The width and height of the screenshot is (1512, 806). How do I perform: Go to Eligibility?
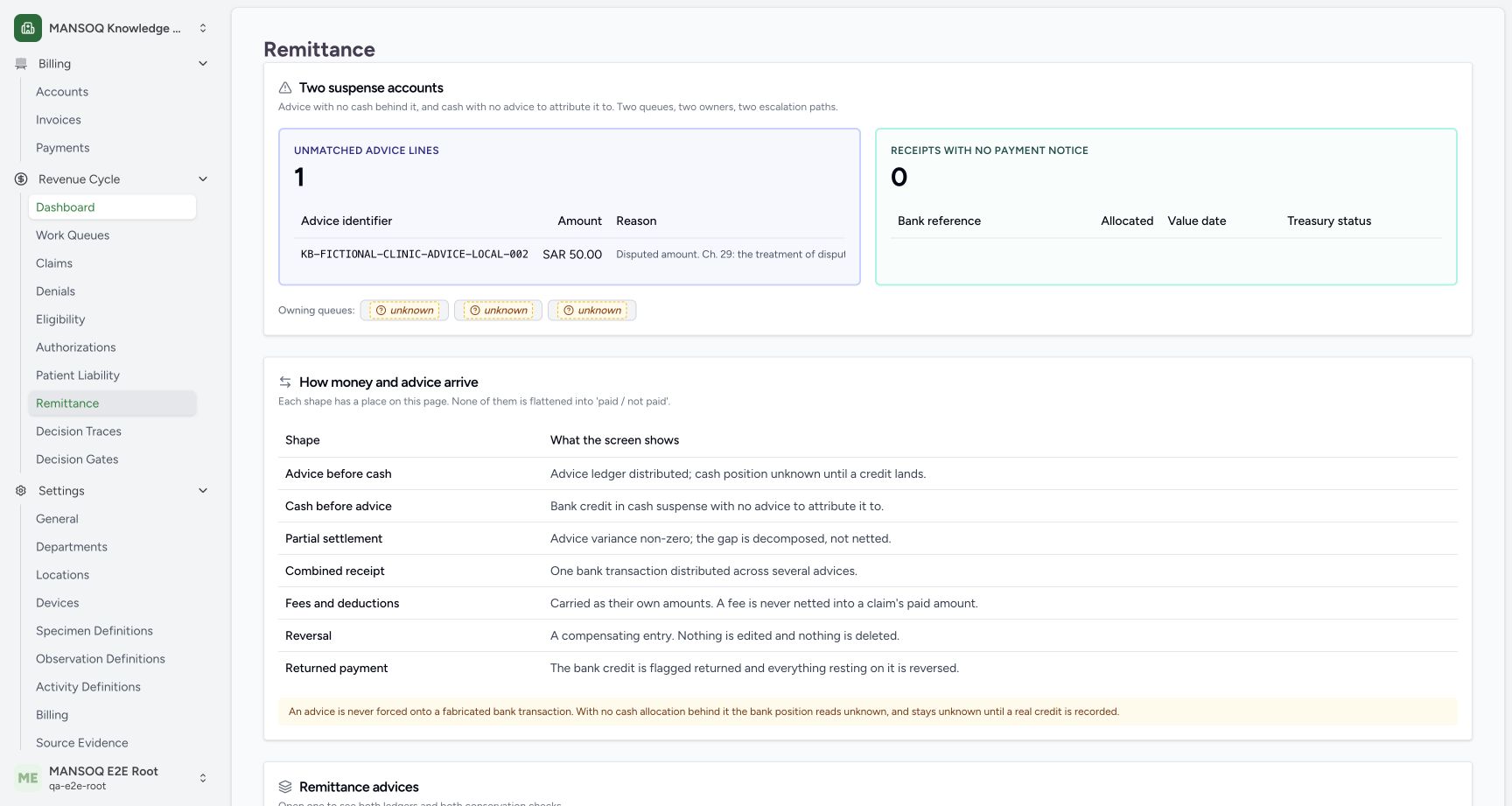112,319
